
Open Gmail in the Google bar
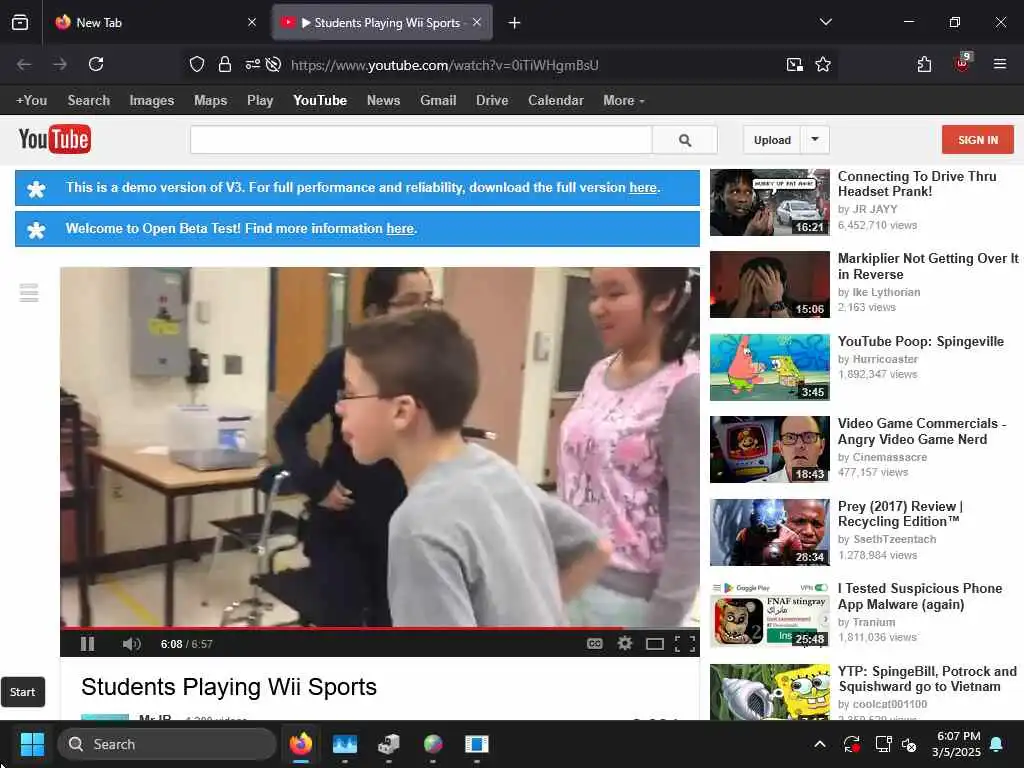[438, 101]
